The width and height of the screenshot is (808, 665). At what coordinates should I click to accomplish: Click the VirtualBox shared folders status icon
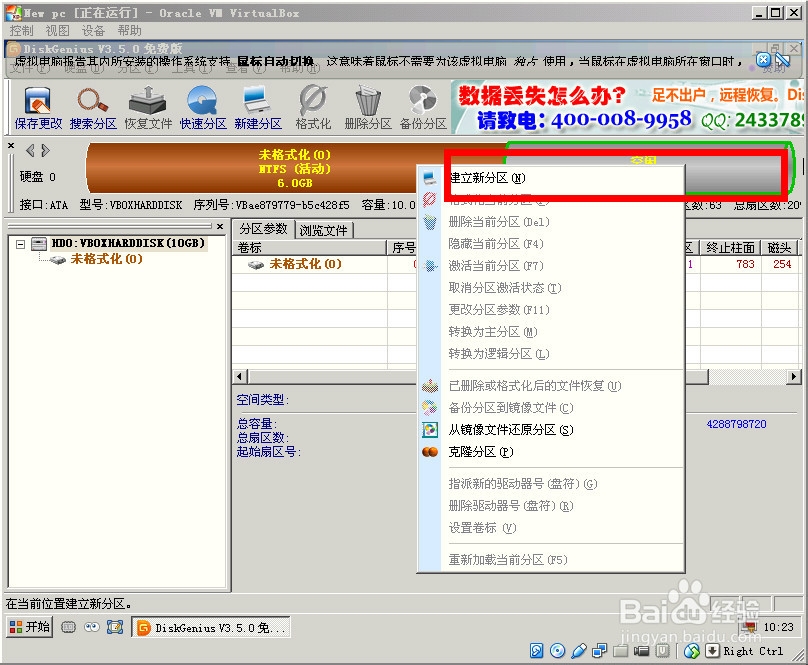coord(620,652)
